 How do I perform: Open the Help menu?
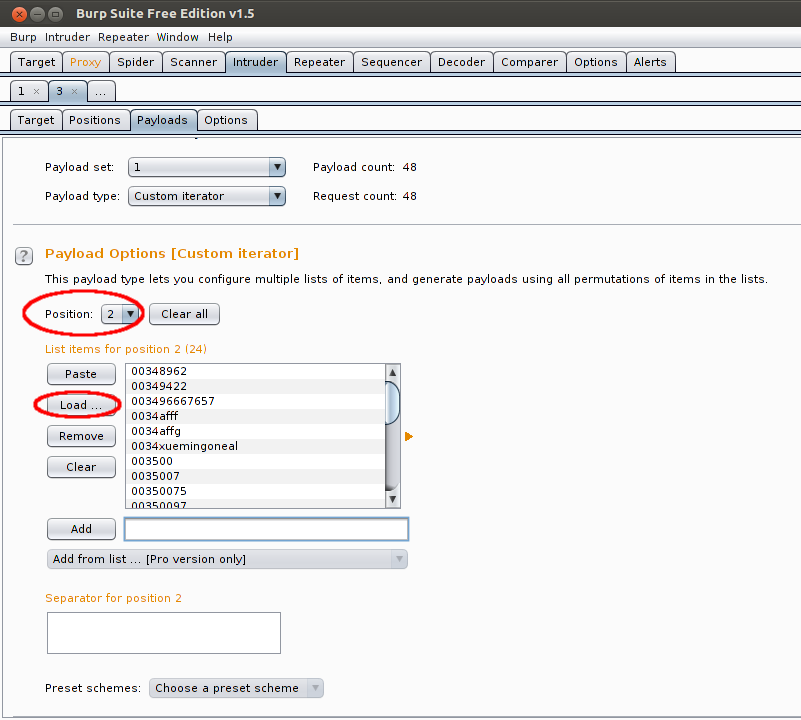point(220,37)
